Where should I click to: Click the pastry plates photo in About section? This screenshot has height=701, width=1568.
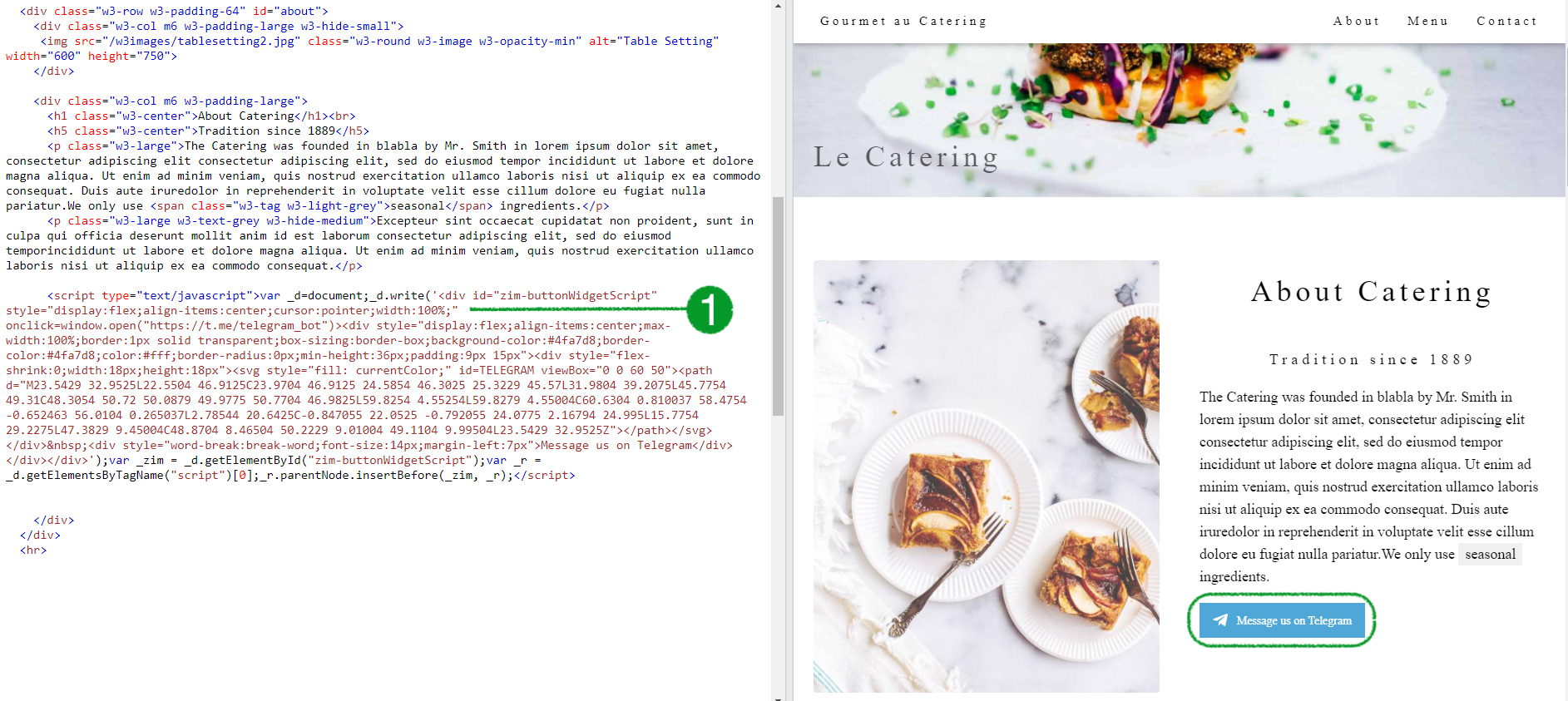(x=986, y=476)
